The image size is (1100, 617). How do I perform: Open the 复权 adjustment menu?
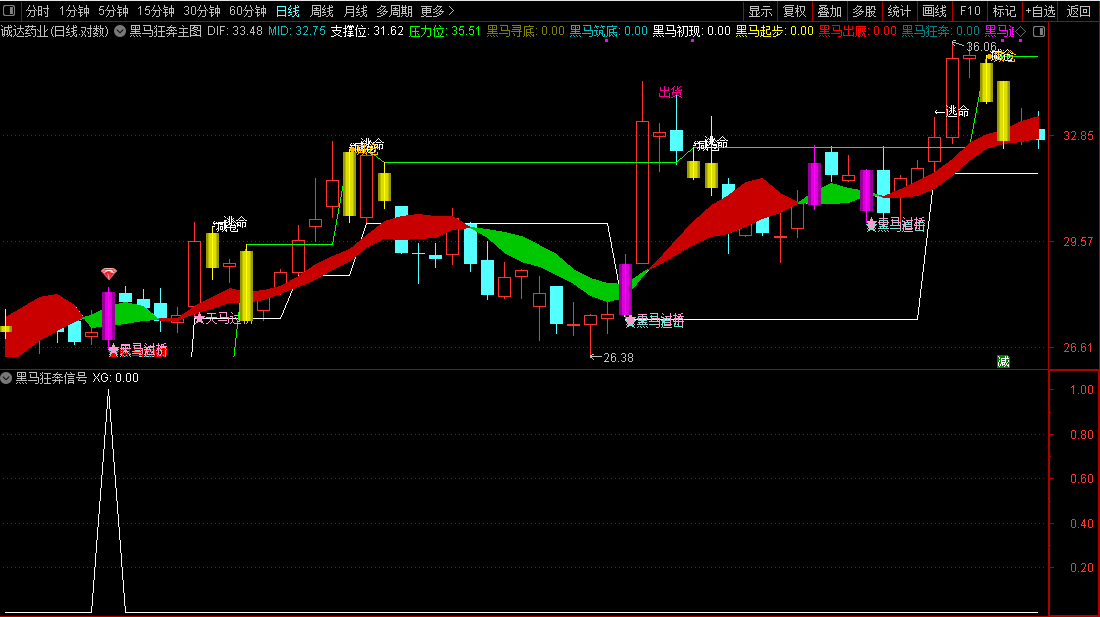[x=795, y=11]
